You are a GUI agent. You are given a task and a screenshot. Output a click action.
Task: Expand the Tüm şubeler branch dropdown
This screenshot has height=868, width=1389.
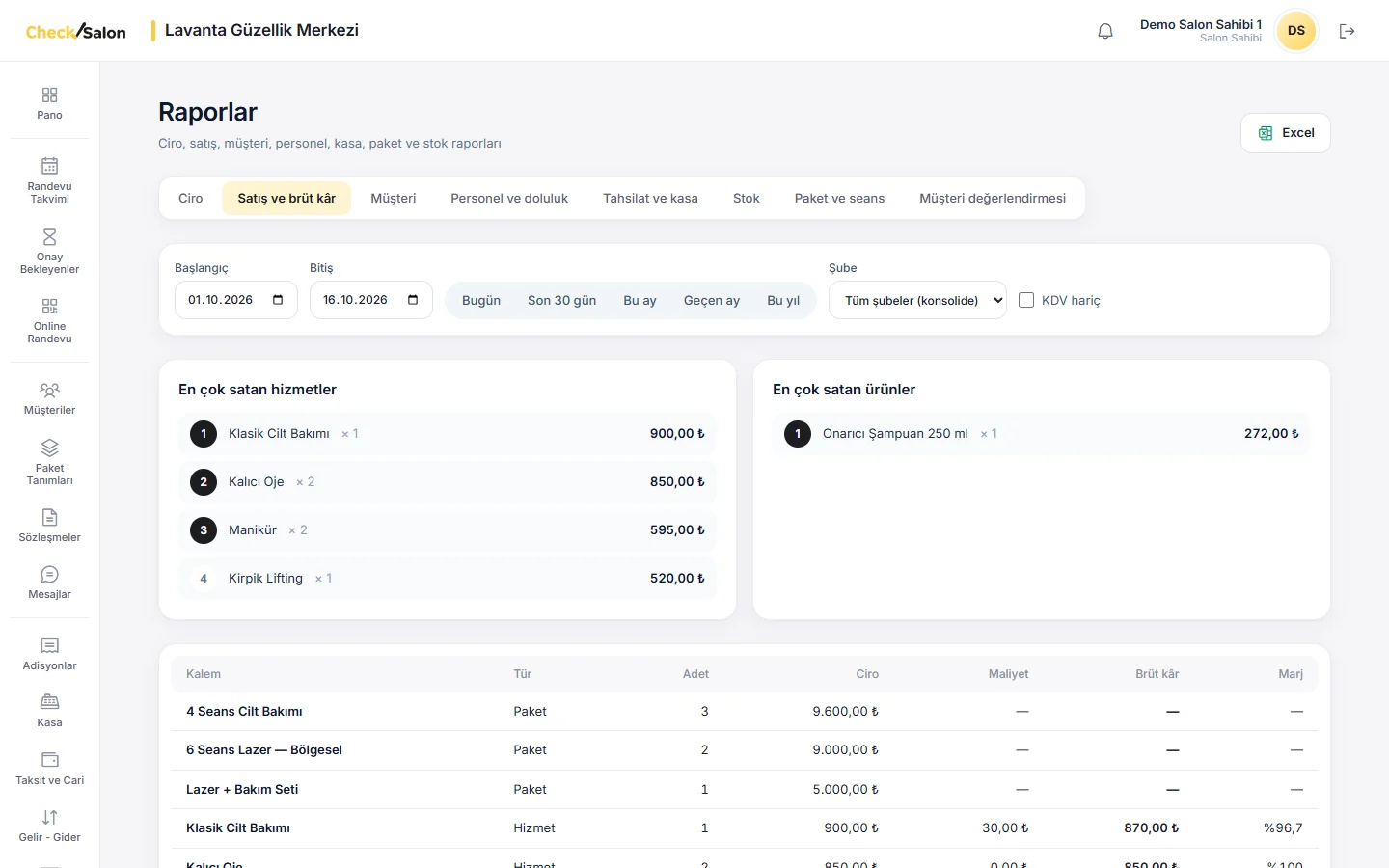pos(917,300)
